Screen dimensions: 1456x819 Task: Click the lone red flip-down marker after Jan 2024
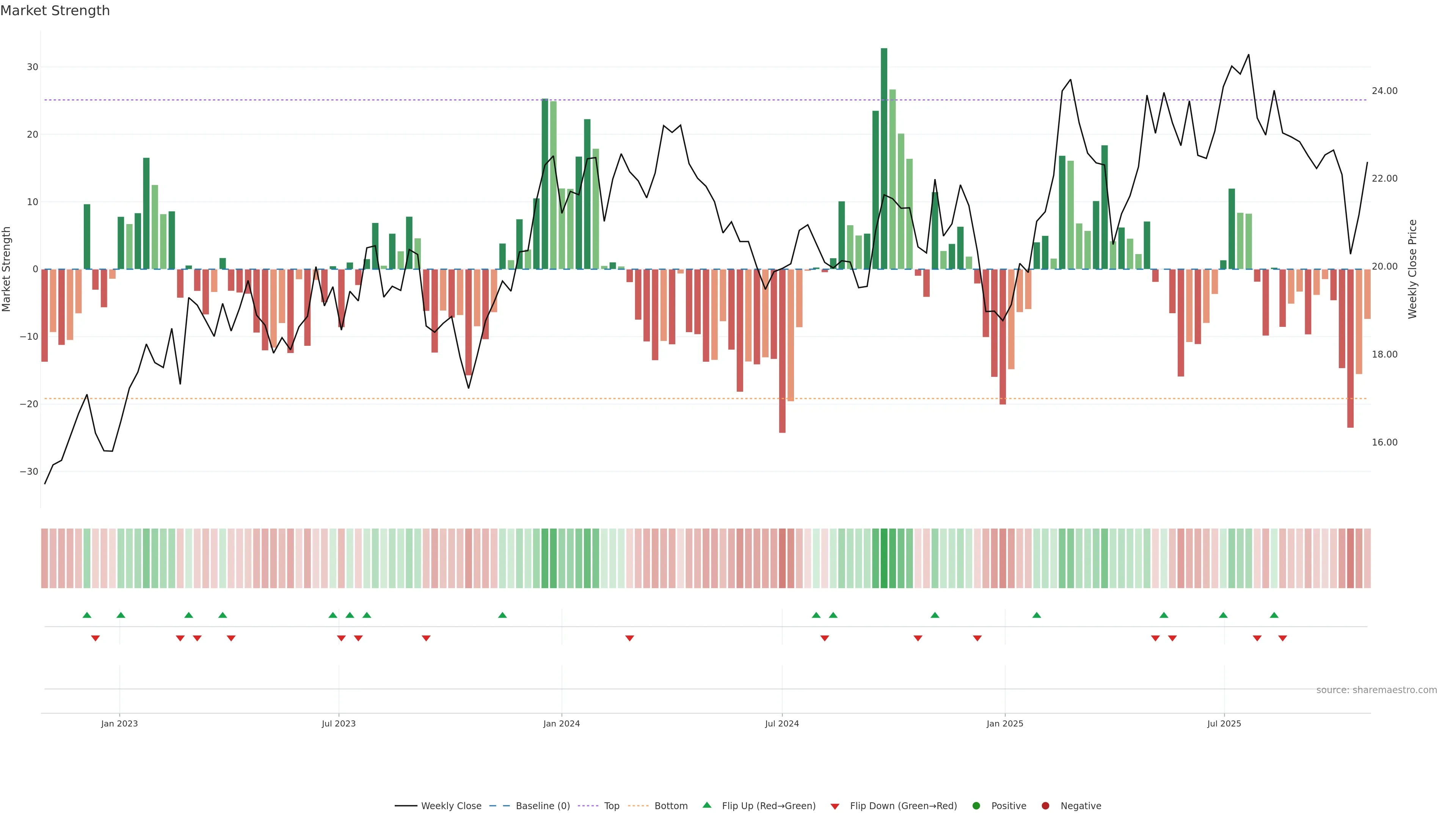pyautogui.click(x=630, y=638)
